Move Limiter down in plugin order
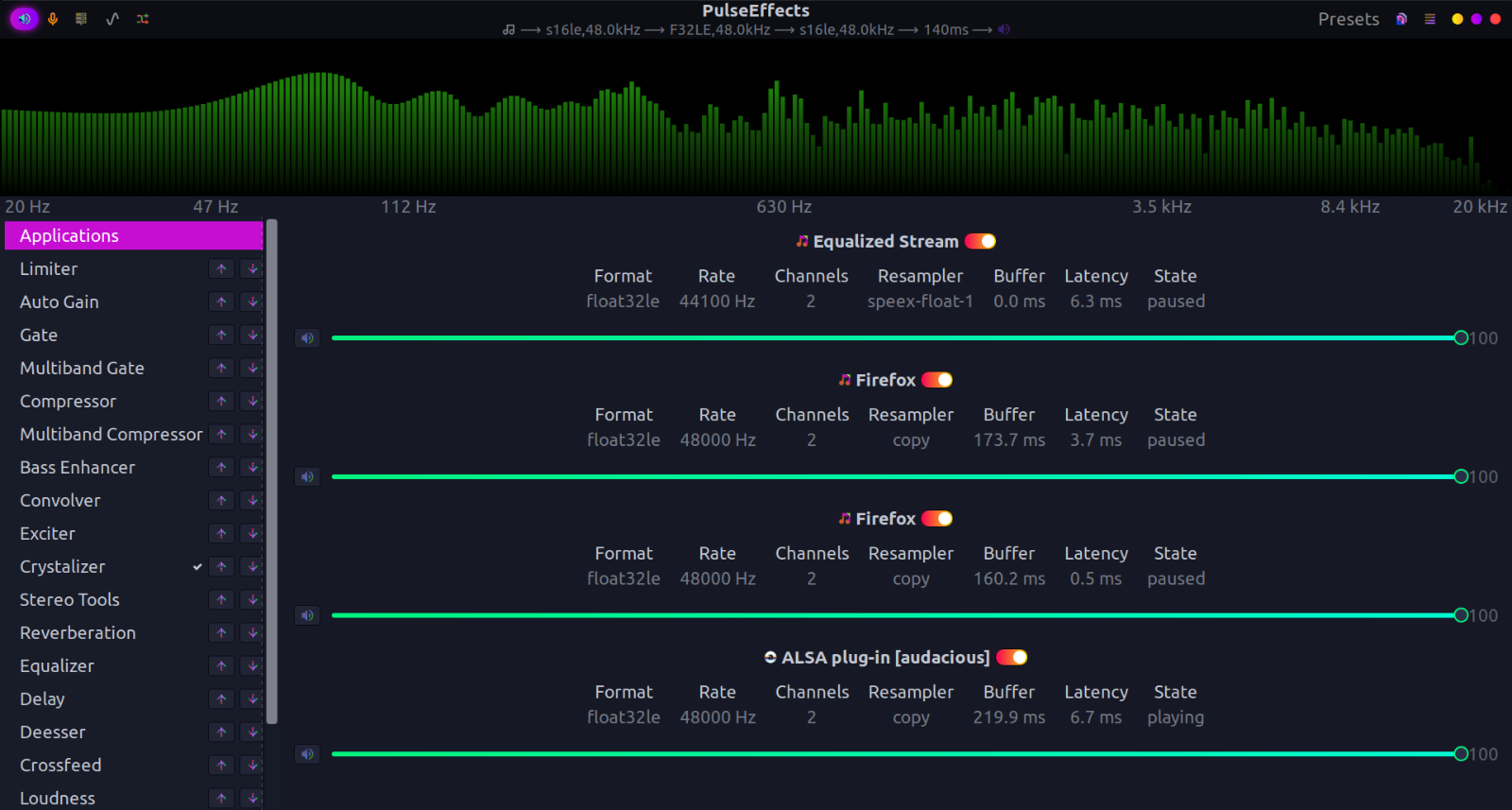This screenshot has width=1512, height=810. click(x=252, y=269)
